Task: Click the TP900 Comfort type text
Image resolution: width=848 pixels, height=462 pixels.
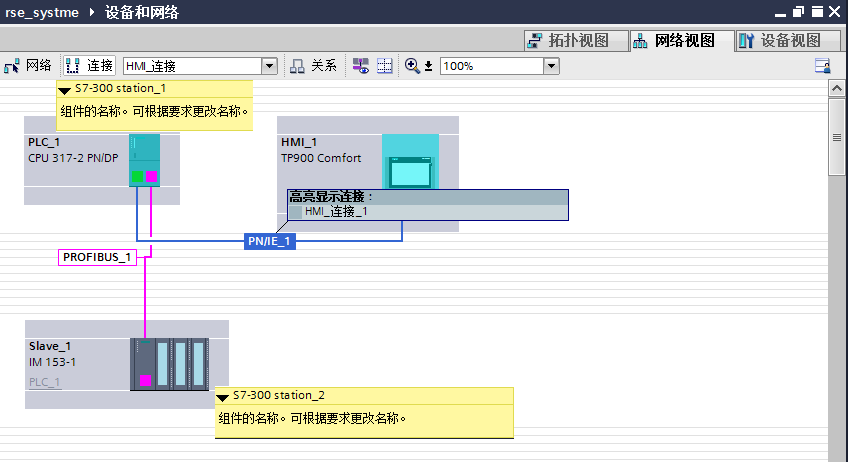Action: [321, 158]
